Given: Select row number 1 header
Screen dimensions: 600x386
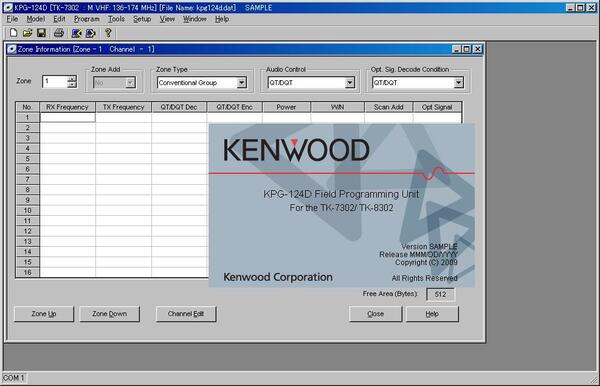Looking at the screenshot, I should tap(28, 117).
